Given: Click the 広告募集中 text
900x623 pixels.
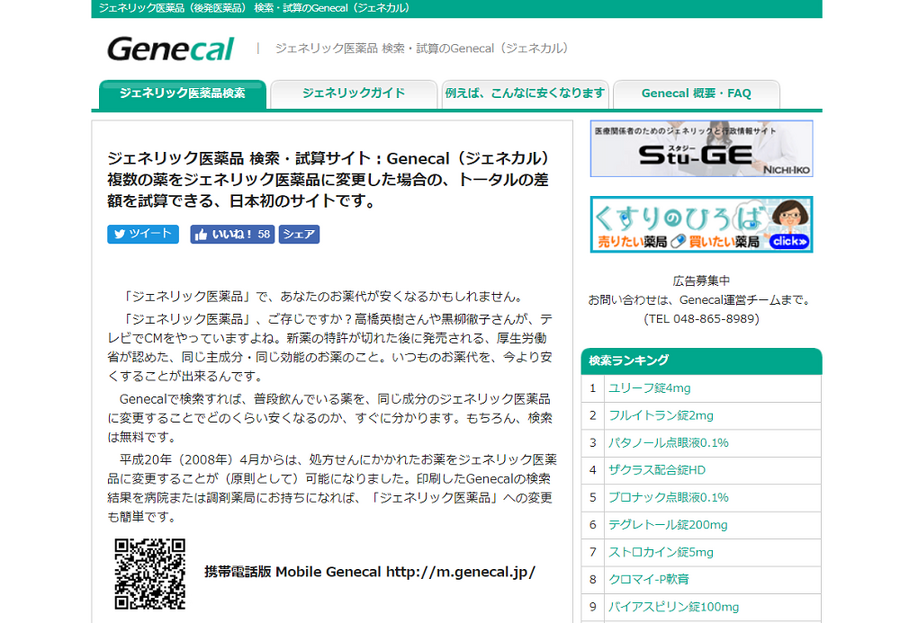Looking at the screenshot, I should coord(701,281).
